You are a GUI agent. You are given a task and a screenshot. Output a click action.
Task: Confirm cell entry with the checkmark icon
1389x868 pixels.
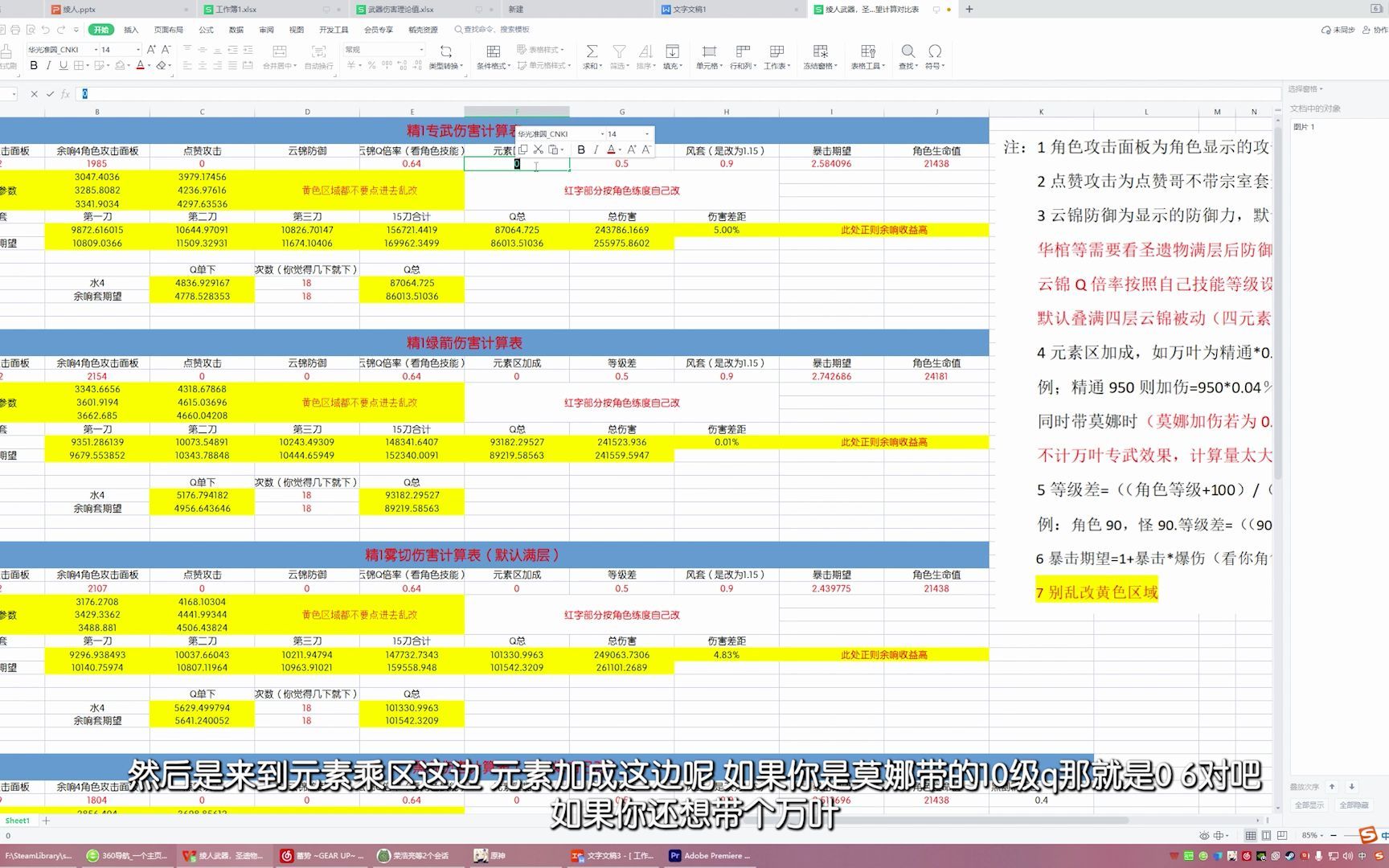tap(50, 94)
